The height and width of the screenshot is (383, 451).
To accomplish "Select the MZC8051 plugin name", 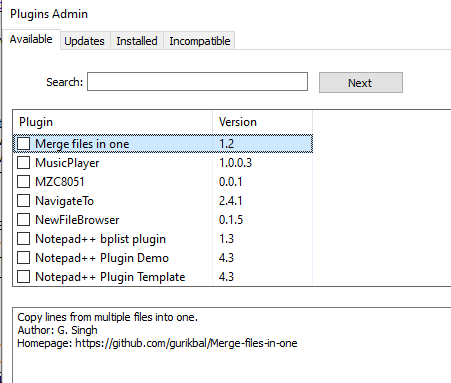I will click(x=60, y=182).
